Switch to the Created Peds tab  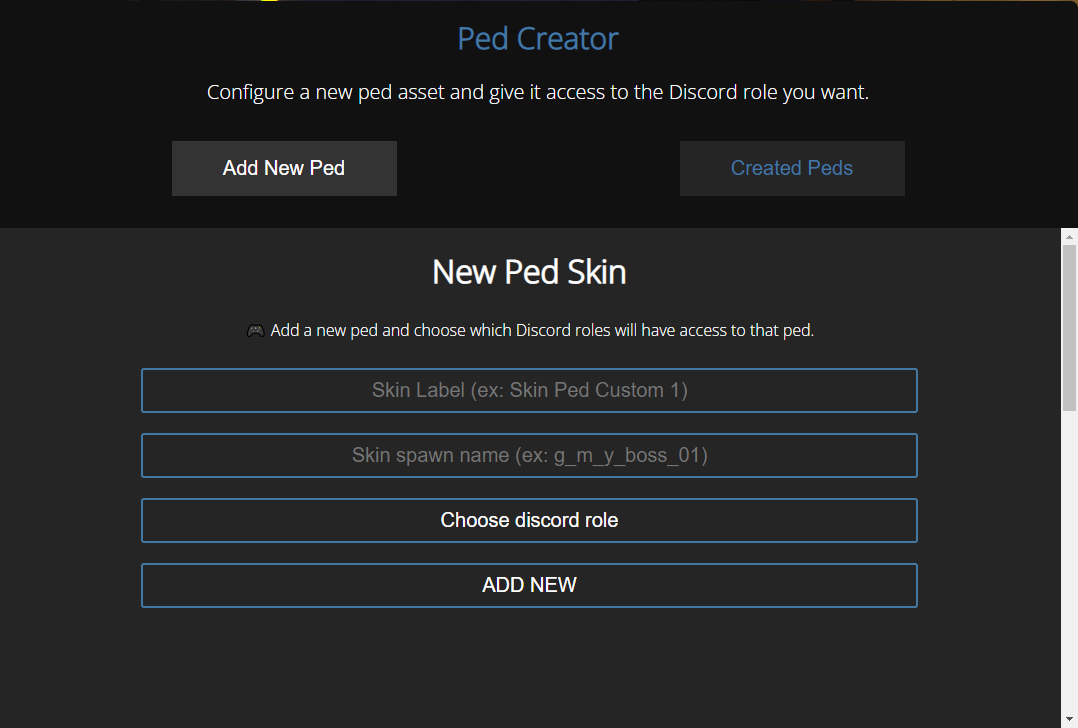point(792,168)
